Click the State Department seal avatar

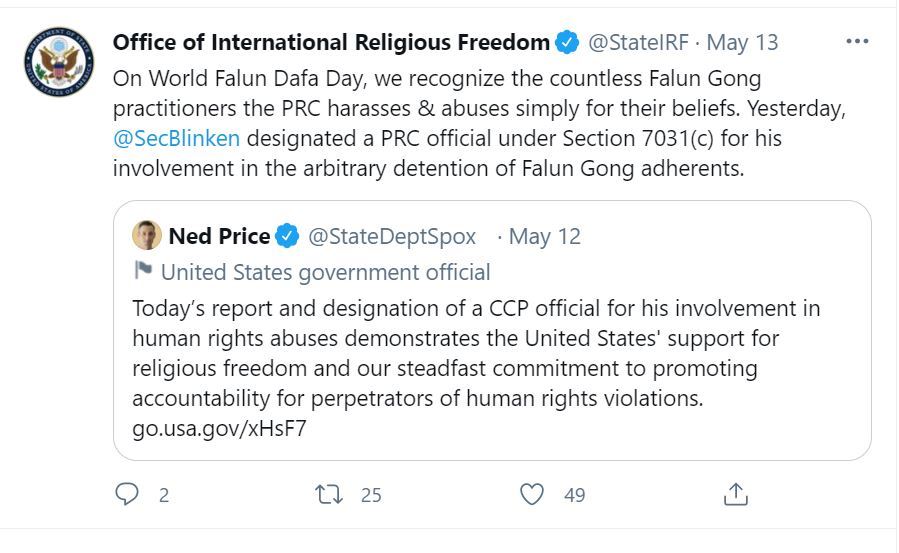tap(58, 62)
